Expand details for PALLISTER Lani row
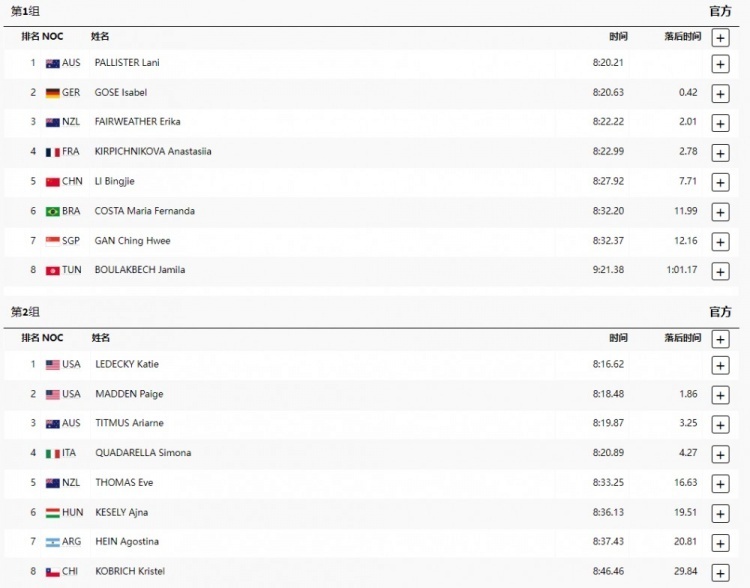 (x=720, y=64)
